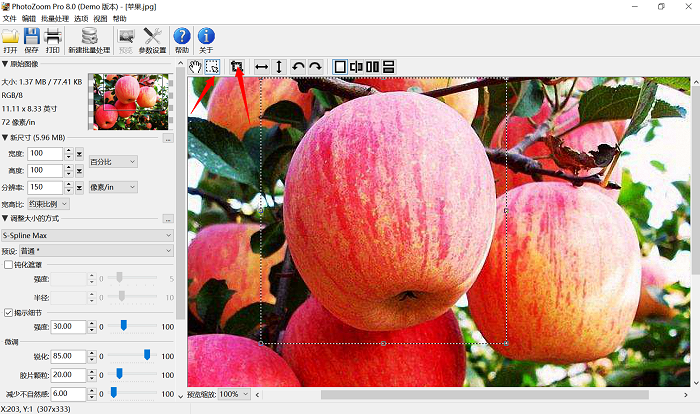Open the 文件 menu
This screenshot has width=700, height=414.
coord(10,18)
